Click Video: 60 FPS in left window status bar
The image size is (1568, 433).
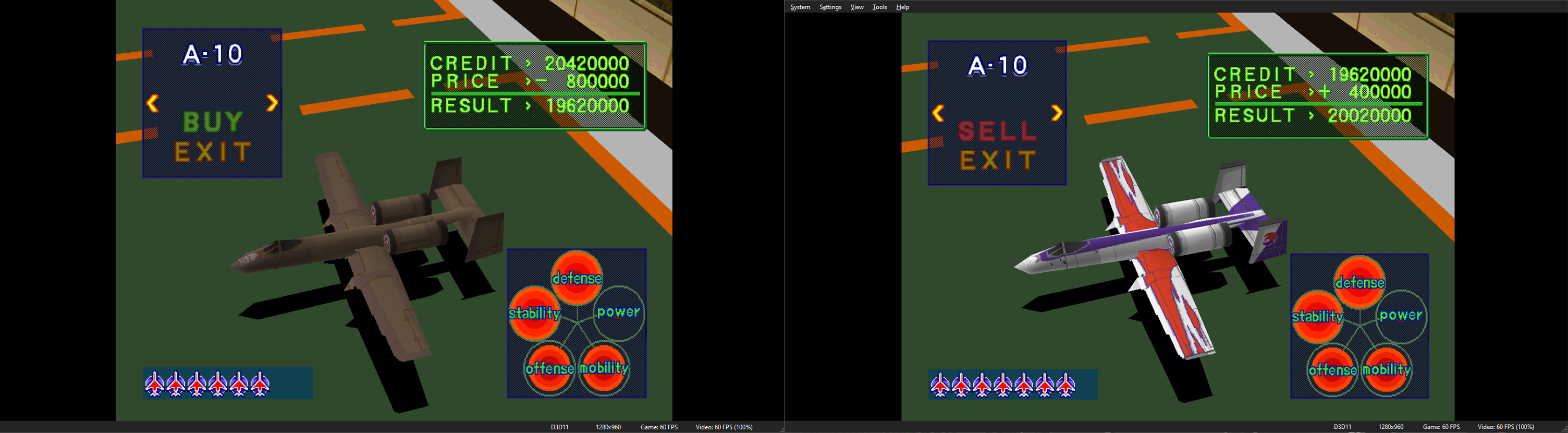coord(725,427)
